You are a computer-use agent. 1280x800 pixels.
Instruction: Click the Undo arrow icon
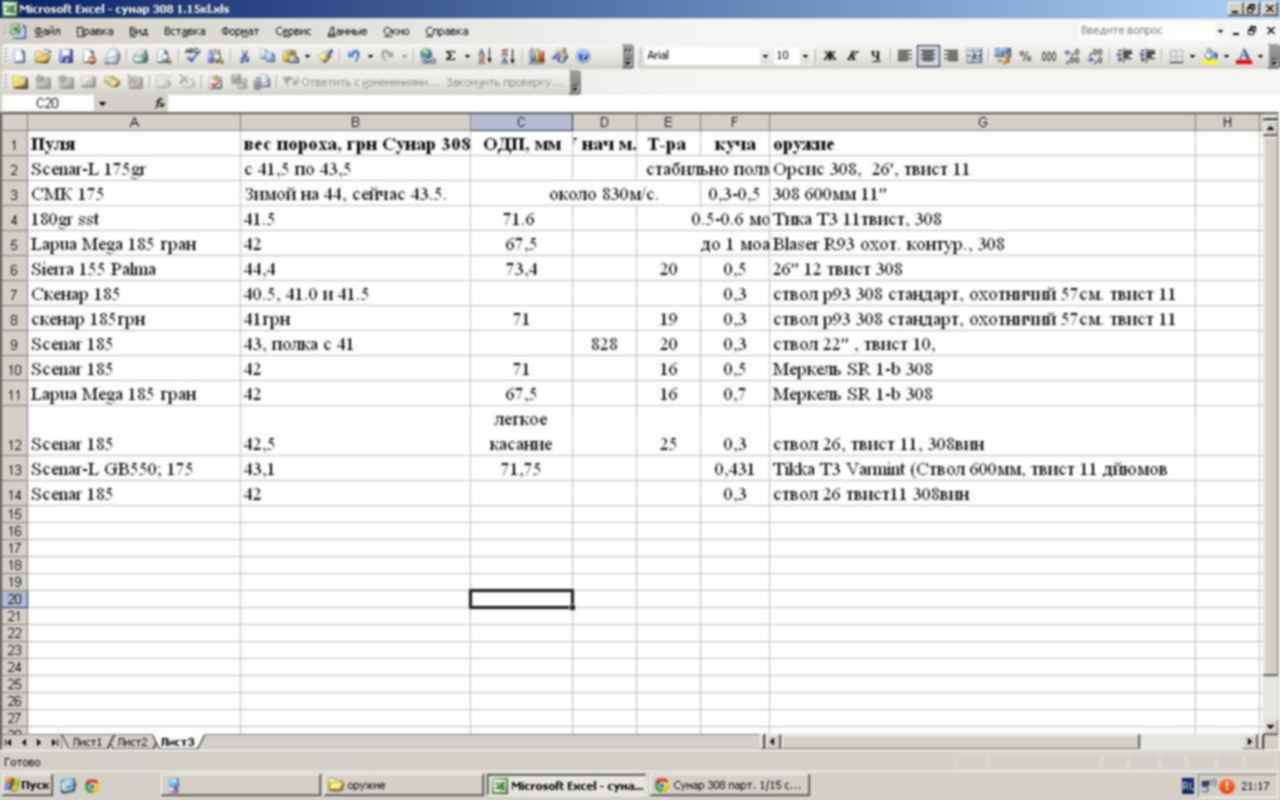[x=354, y=56]
